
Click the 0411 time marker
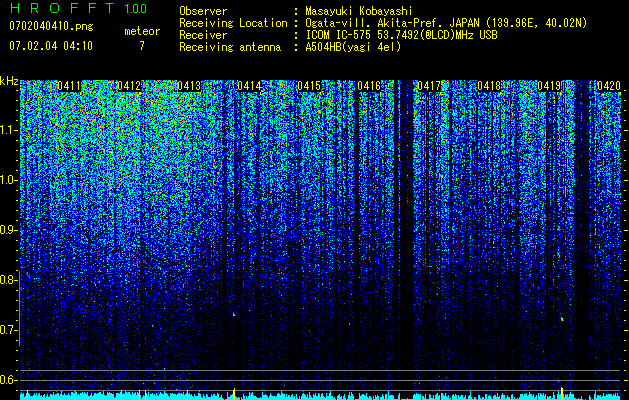click(69, 86)
